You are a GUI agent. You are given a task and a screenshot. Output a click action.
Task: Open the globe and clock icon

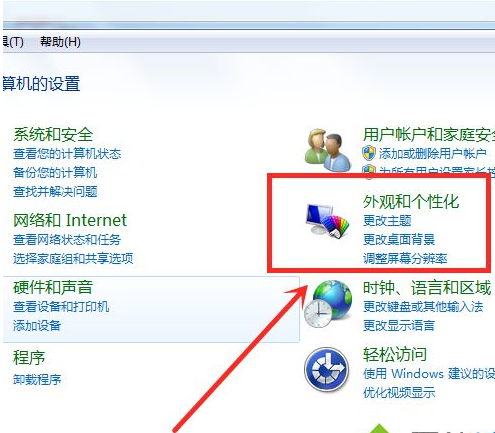pos(328,304)
